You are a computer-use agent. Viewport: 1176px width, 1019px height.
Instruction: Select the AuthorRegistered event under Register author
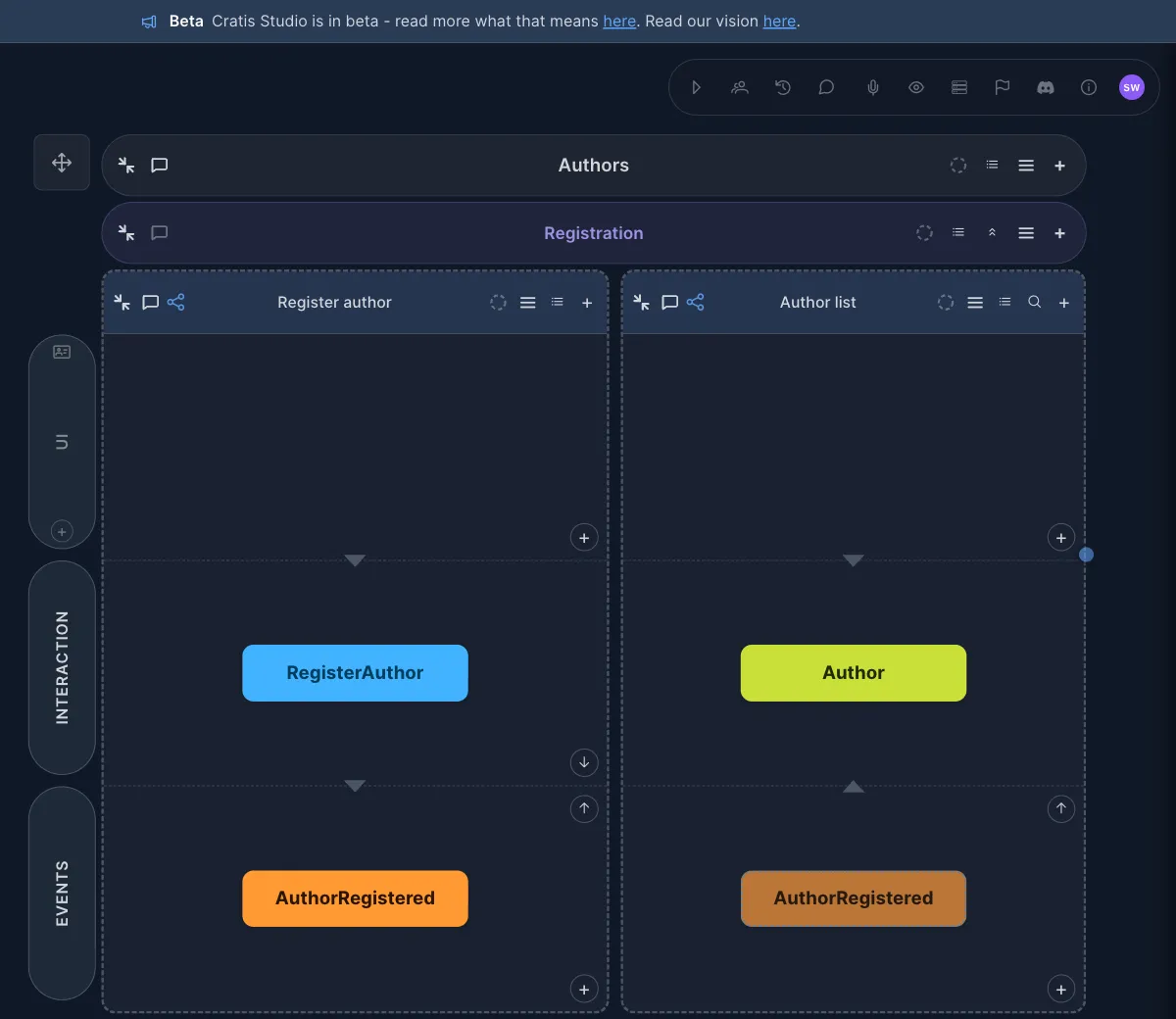355,898
